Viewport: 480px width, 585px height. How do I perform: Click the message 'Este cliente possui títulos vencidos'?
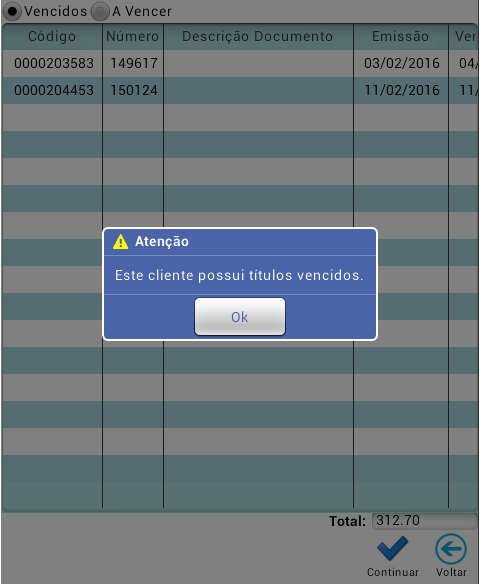pyautogui.click(x=239, y=275)
